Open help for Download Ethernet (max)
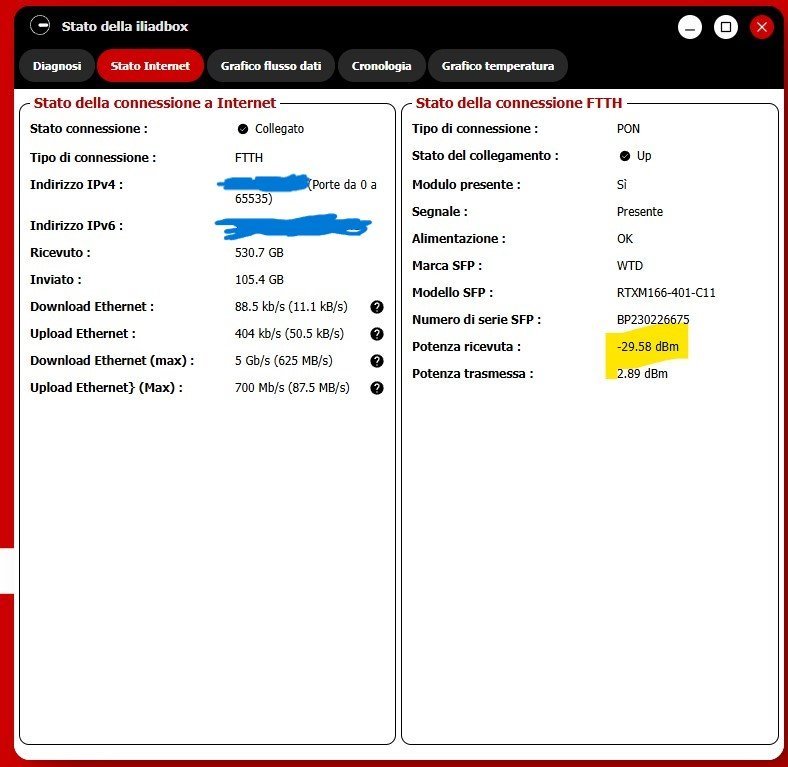Viewport: 788px width, 767px height. click(377, 361)
